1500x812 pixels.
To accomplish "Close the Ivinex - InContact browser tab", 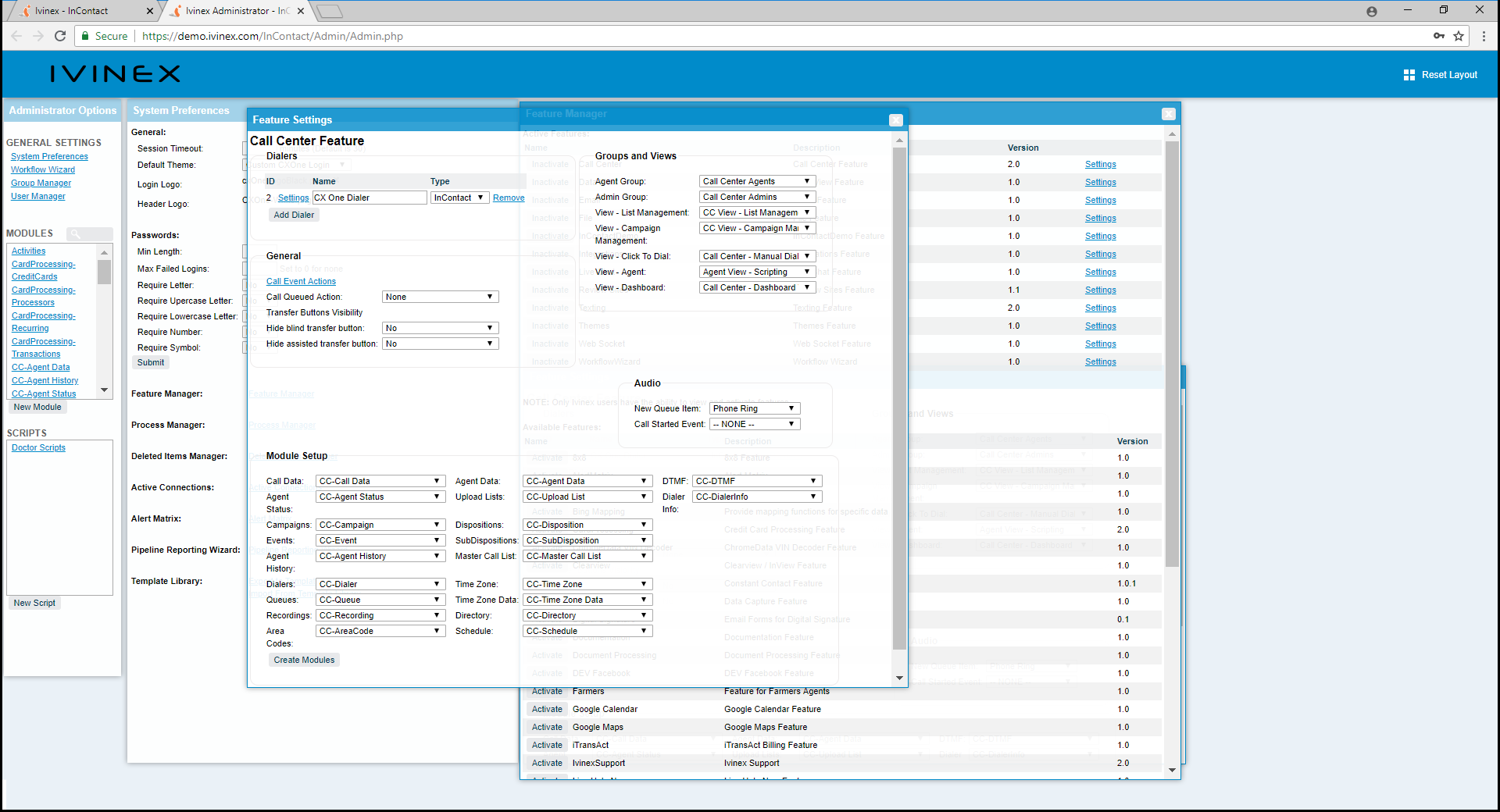I will [x=150, y=11].
